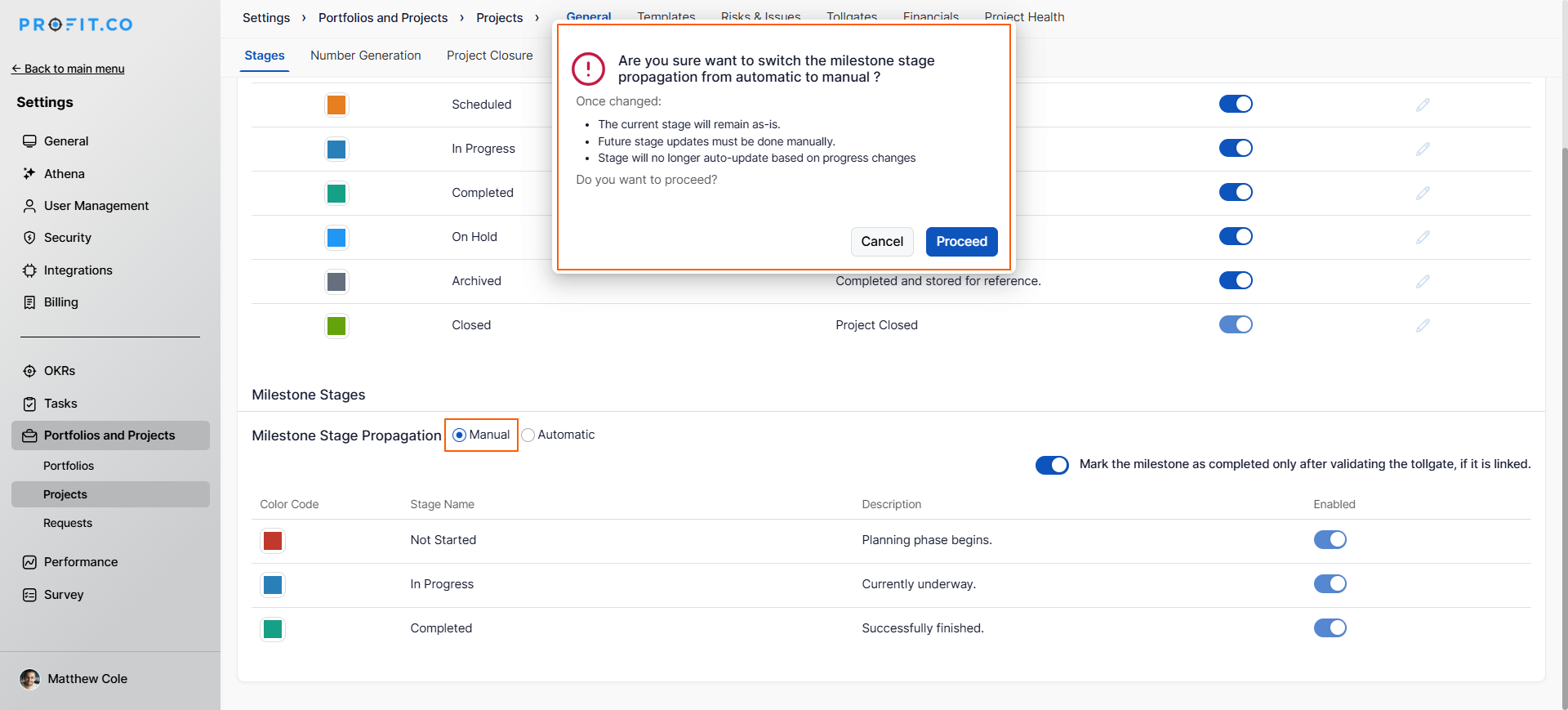The height and width of the screenshot is (710, 1568).
Task: Click the Matthew Cole profile avatar
Action: click(30, 679)
